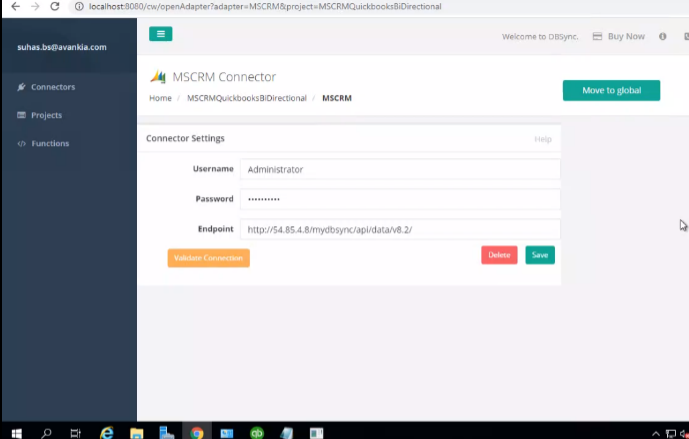Click the Projects icon in the sidebar

21,115
